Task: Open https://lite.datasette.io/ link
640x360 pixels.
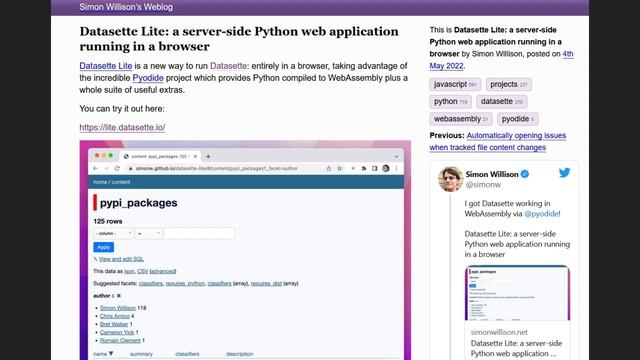Action: (x=122, y=127)
